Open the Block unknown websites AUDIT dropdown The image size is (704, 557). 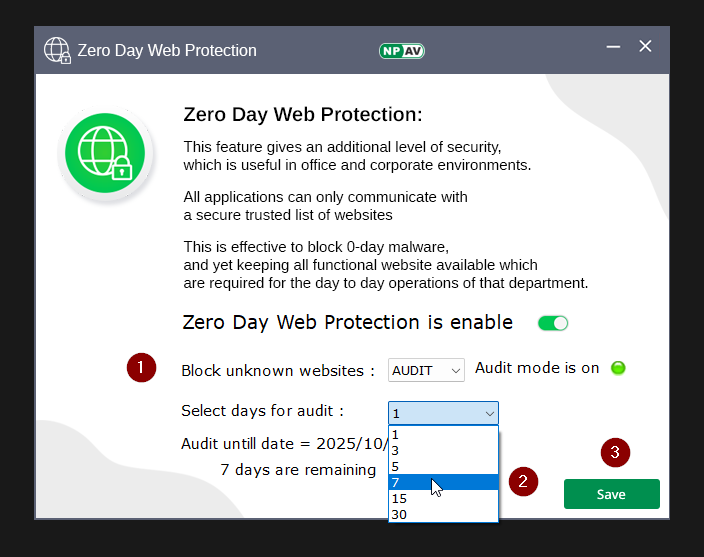[x=426, y=370]
